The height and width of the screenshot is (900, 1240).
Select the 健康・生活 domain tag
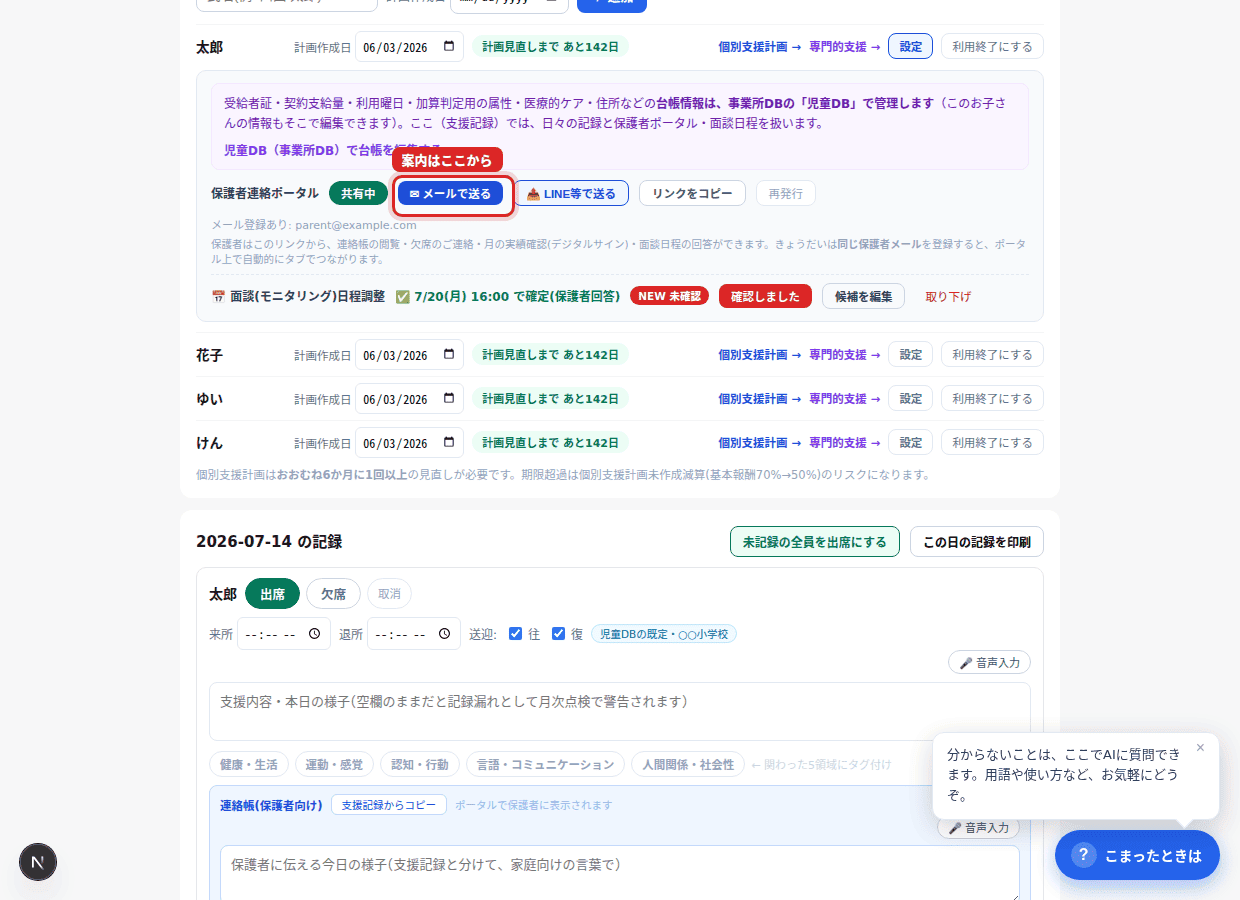(249, 765)
